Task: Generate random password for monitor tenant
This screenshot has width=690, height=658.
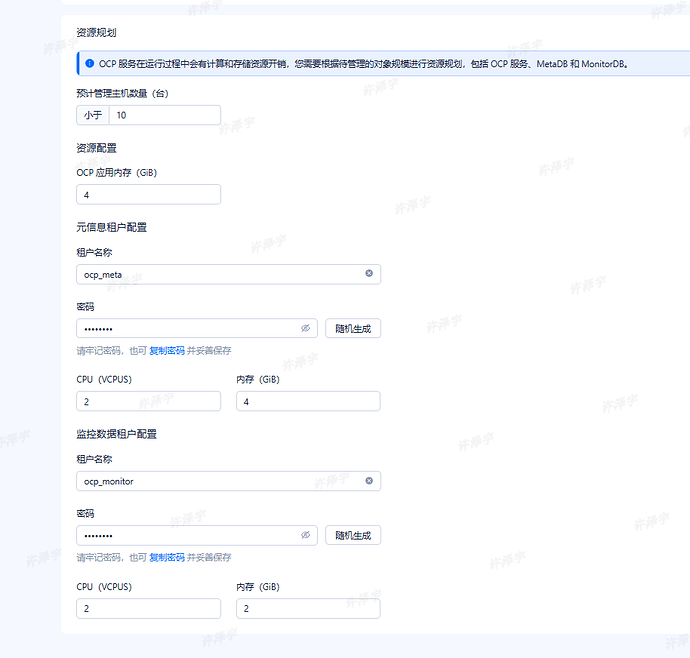Action: [353, 535]
